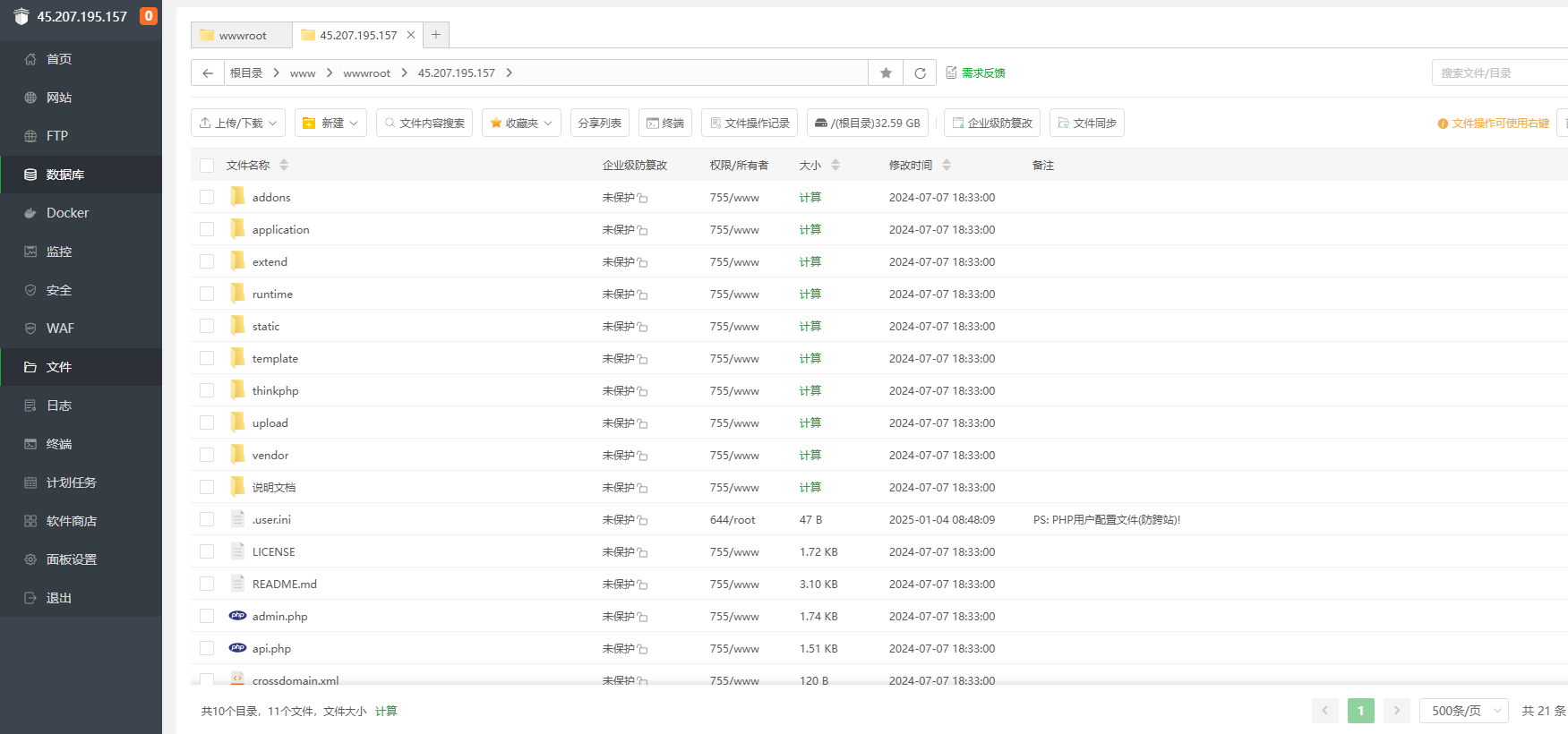Click 计算 size link for thinkphp folder
The height and width of the screenshot is (734, 1568).
(x=810, y=391)
